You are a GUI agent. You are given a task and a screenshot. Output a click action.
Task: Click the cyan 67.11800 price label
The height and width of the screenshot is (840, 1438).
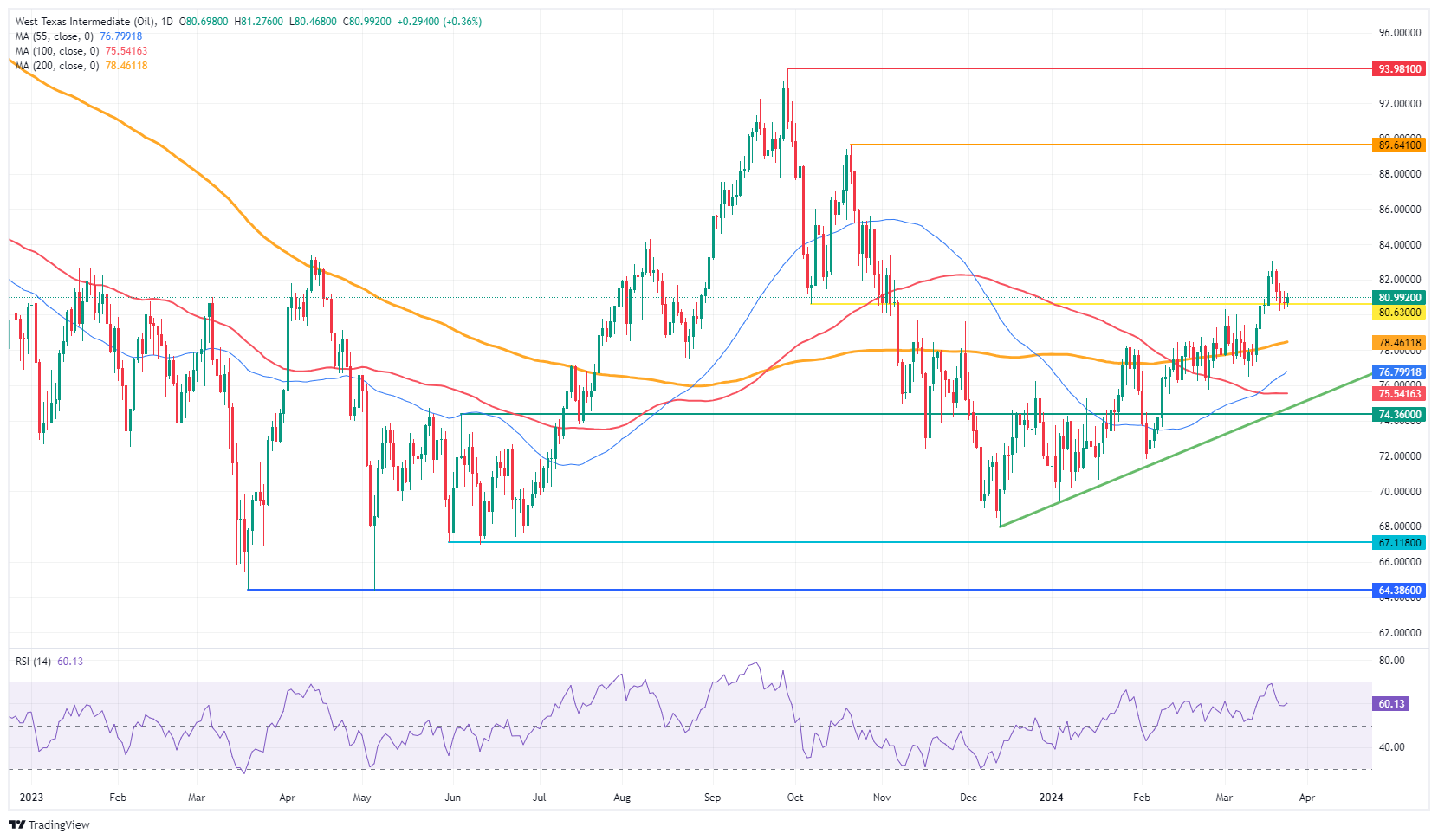point(1399,543)
